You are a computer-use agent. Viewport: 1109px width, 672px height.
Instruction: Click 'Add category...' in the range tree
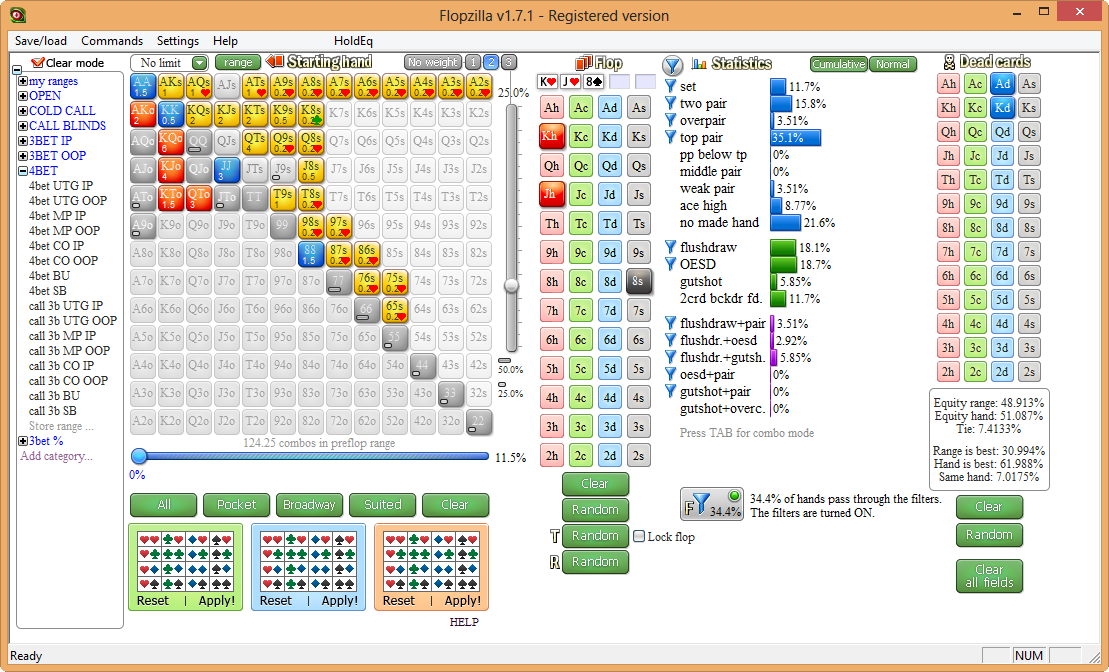tap(57, 456)
